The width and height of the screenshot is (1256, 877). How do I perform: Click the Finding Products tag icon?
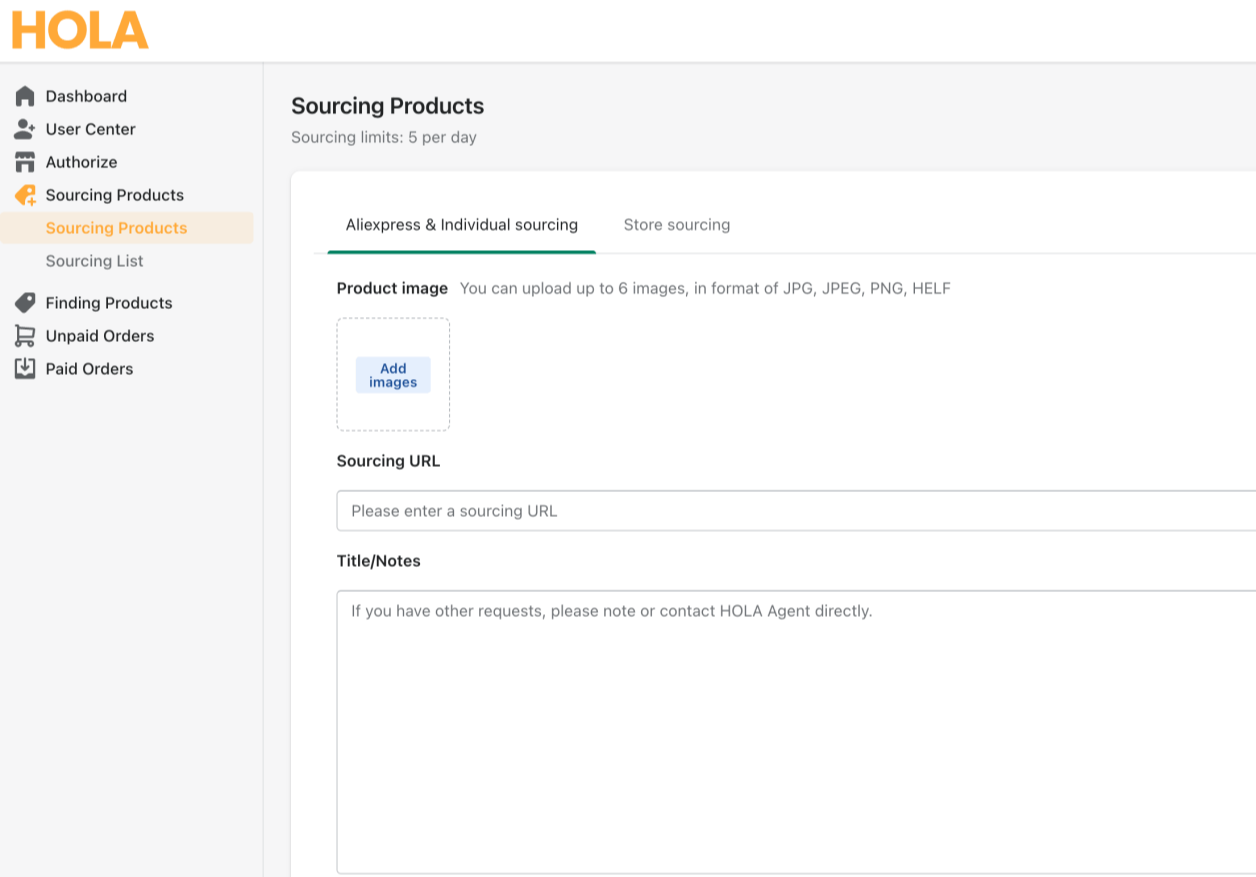pos(25,303)
